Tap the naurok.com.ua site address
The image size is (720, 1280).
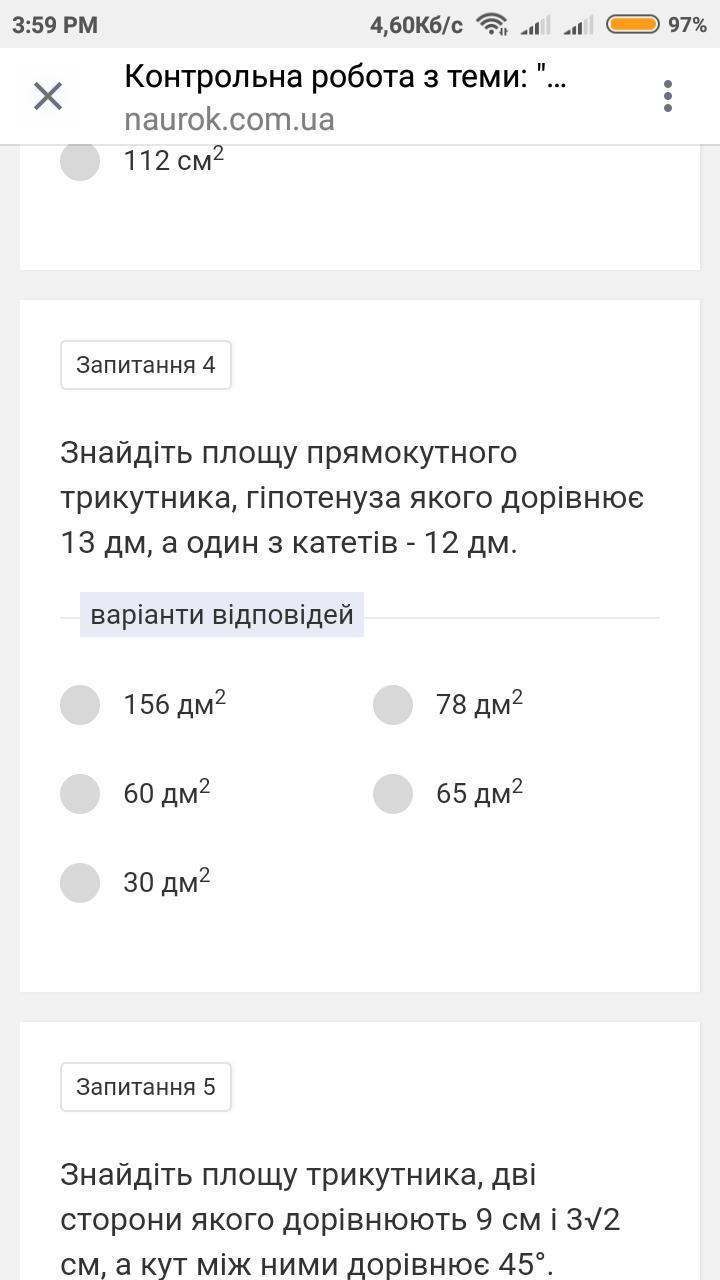click(229, 120)
